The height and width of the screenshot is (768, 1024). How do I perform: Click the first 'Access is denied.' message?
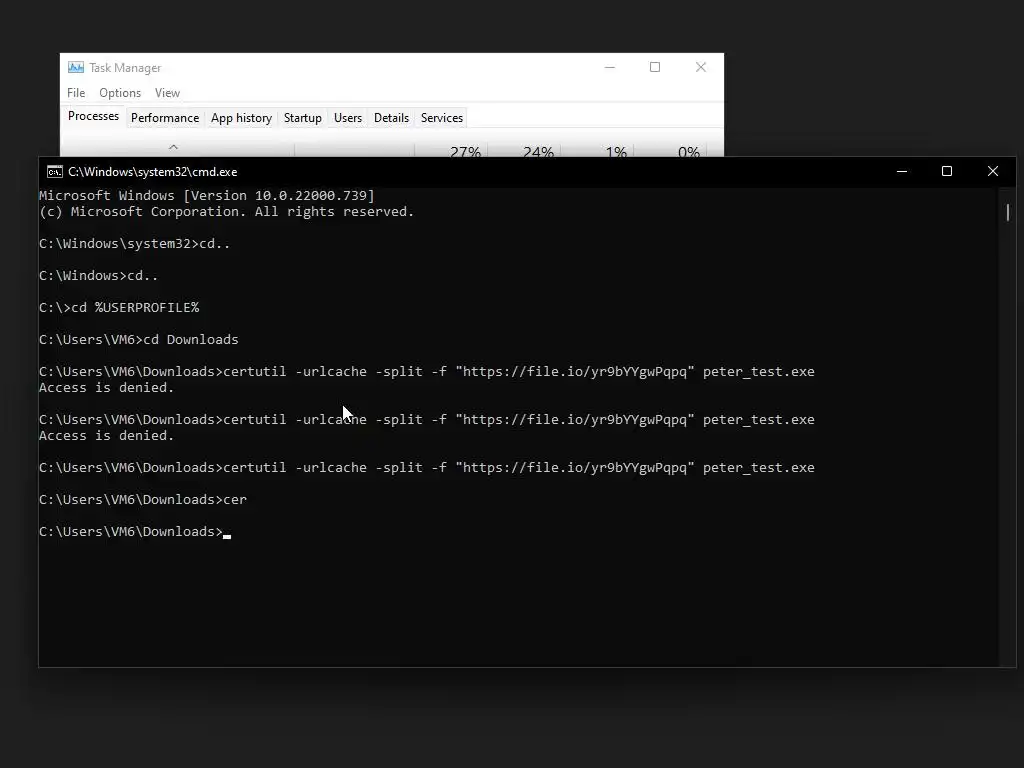(106, 388)
